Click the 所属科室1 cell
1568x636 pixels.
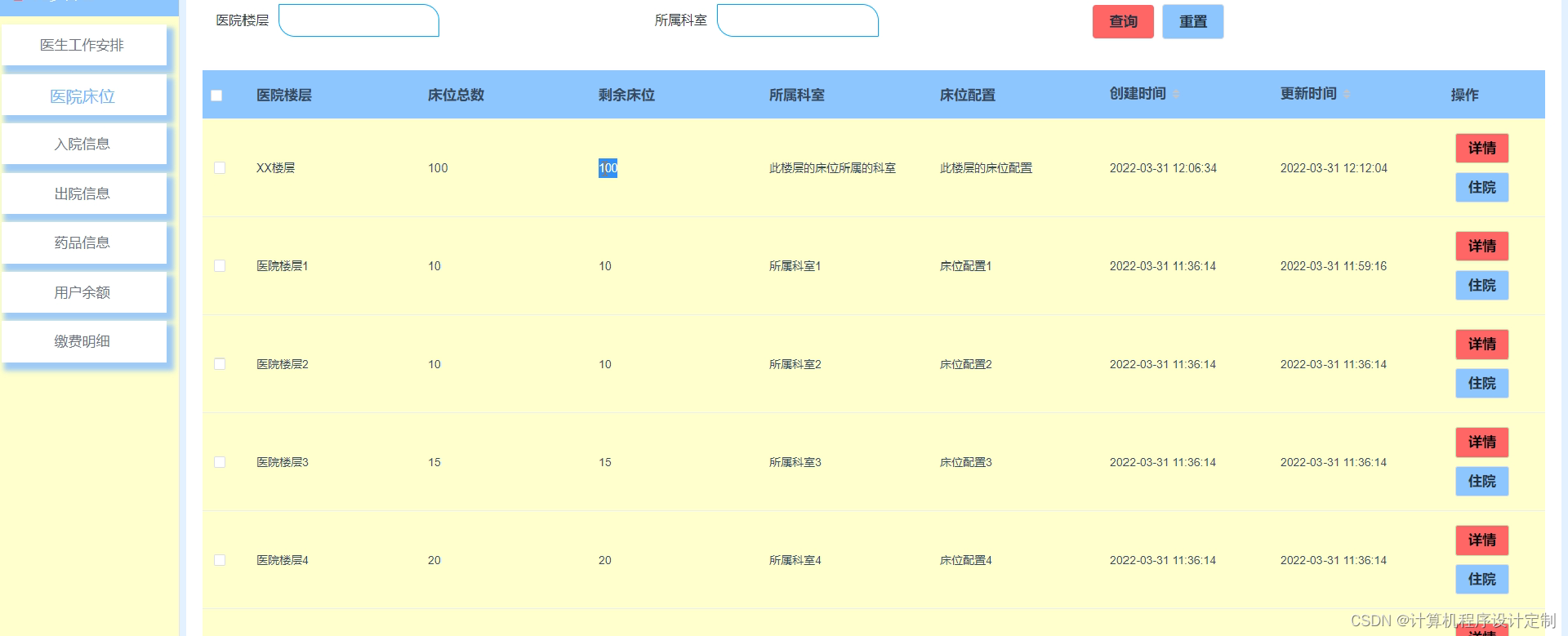coord(795,266)
